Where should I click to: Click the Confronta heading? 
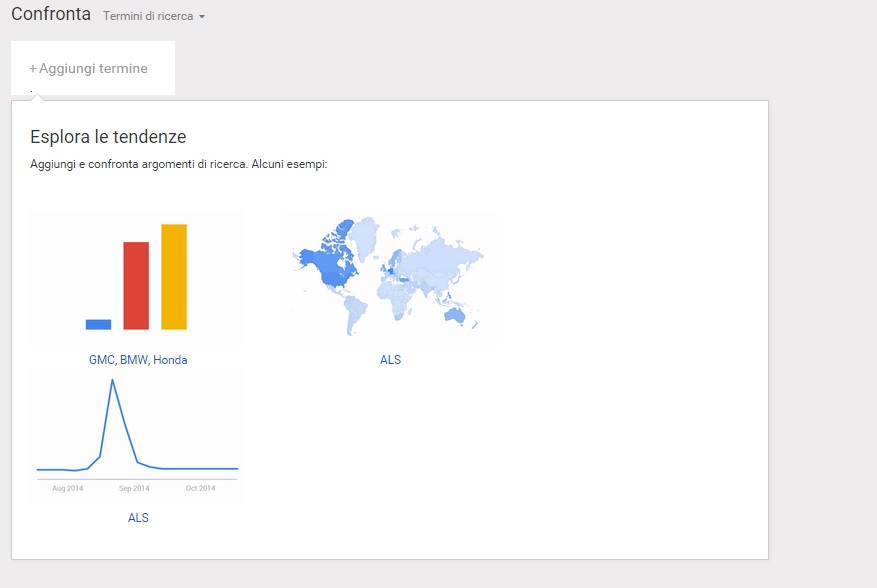[51, 15]
